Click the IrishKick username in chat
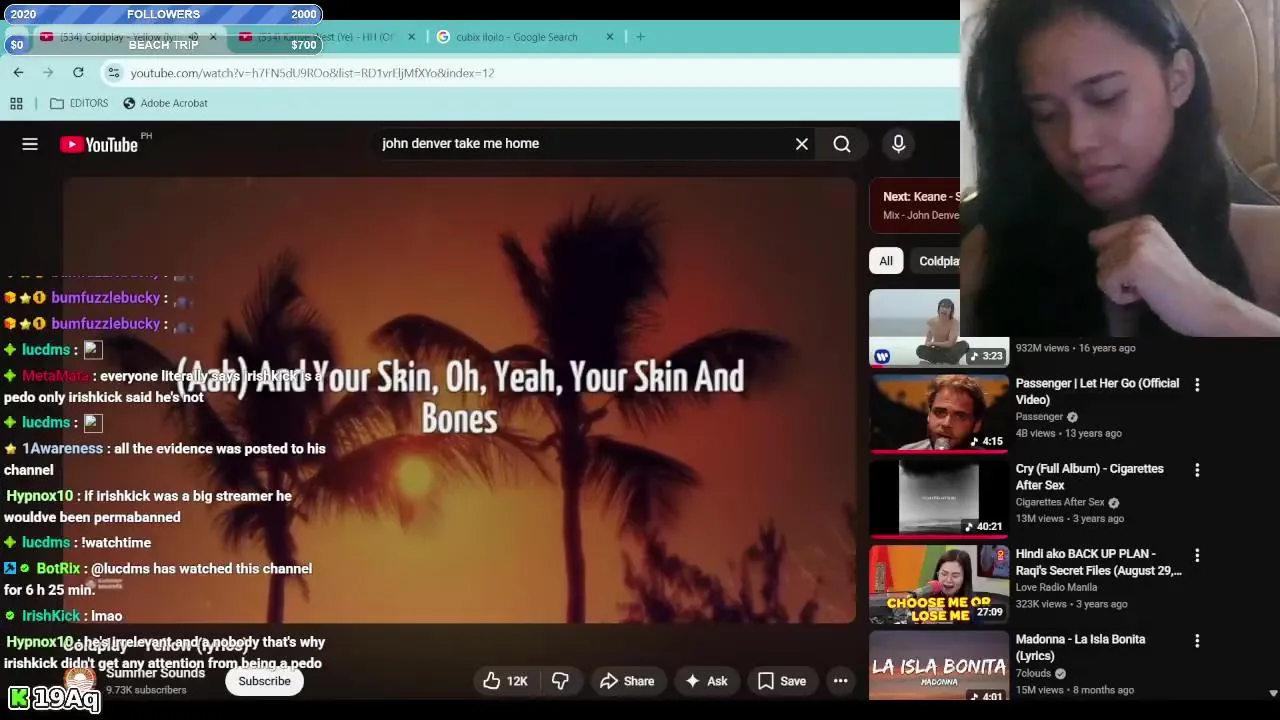This screenshot has width=1280, height=720. 51,616
